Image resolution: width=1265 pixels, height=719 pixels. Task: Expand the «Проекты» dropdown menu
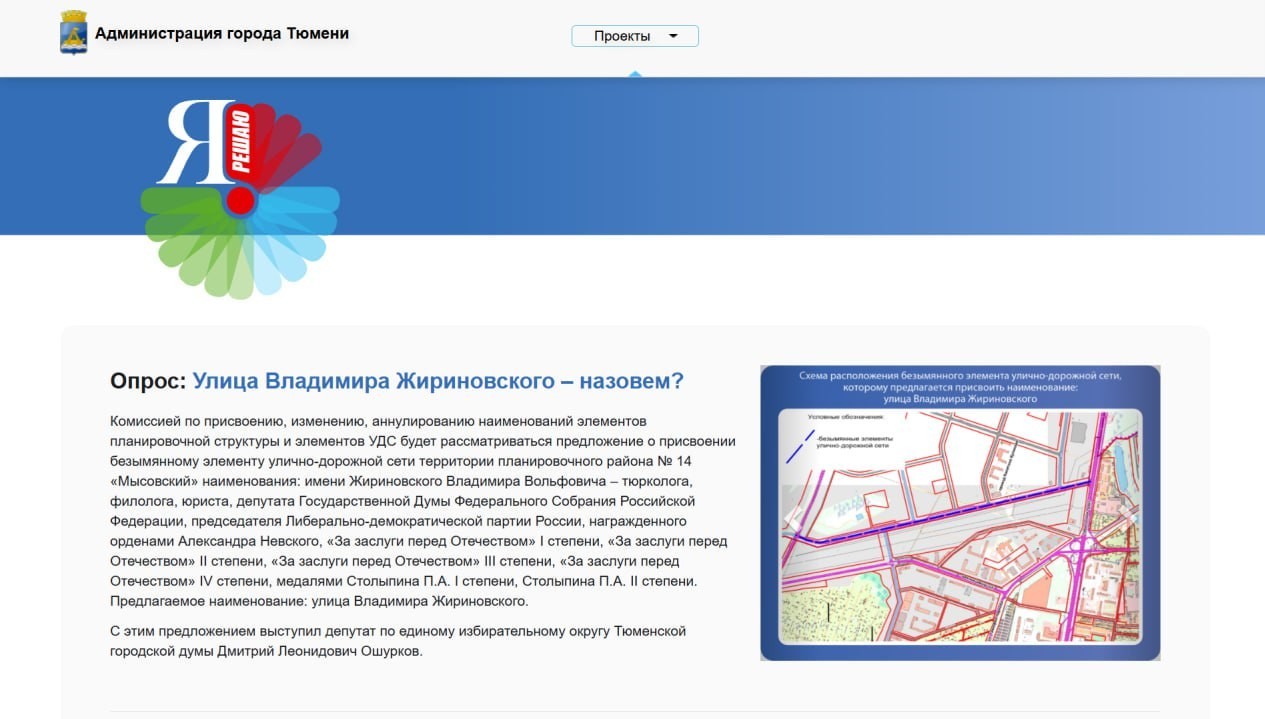point(635,36)
